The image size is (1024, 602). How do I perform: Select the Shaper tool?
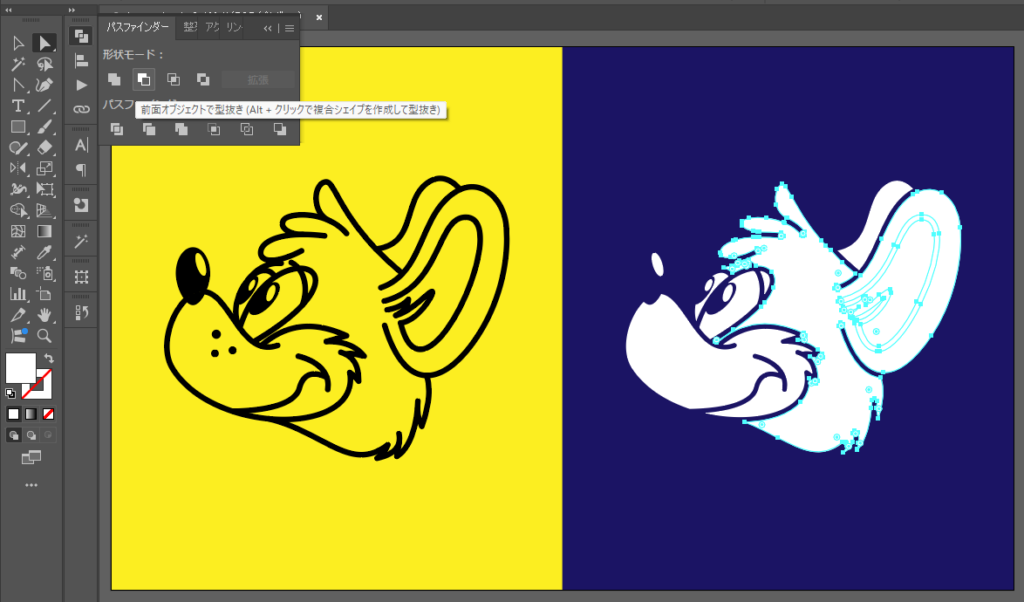[x=18, y=148]
